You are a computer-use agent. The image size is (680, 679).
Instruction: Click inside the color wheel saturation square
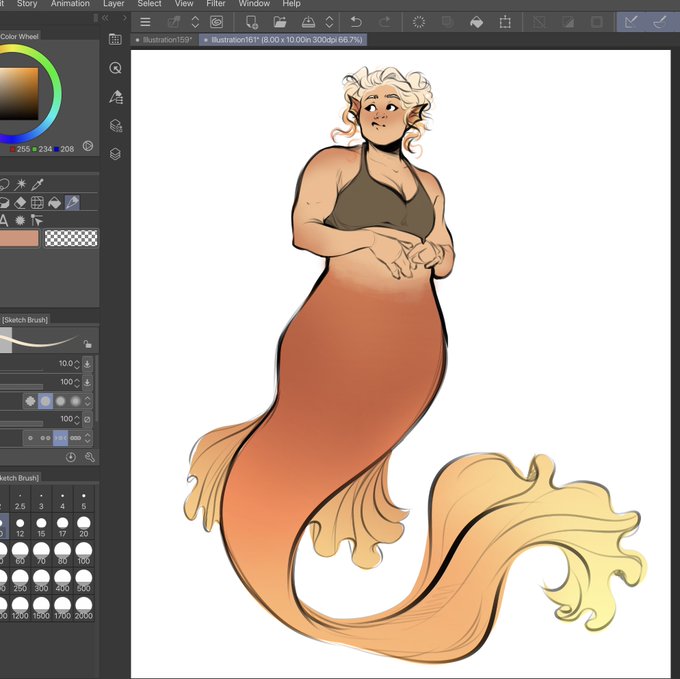pyautogui.click(x=19, y=94)
